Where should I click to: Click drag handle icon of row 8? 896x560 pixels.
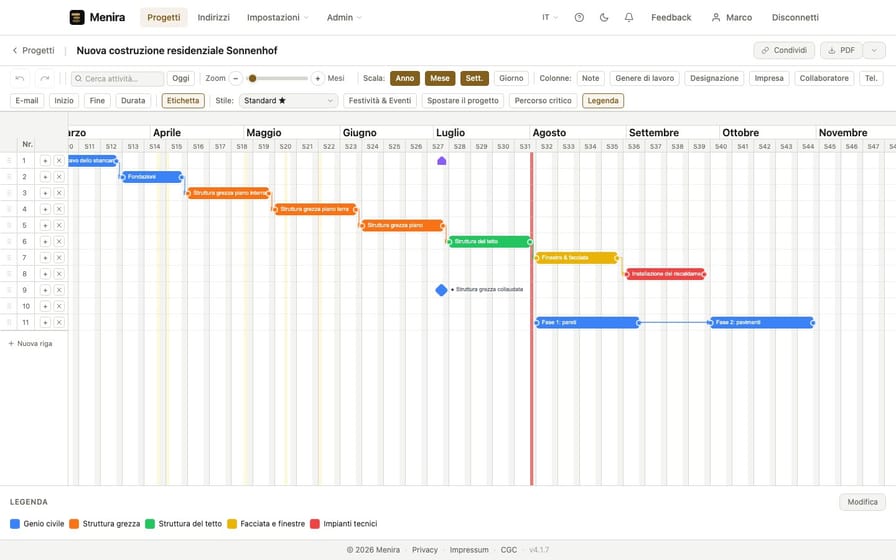[9, 274]
